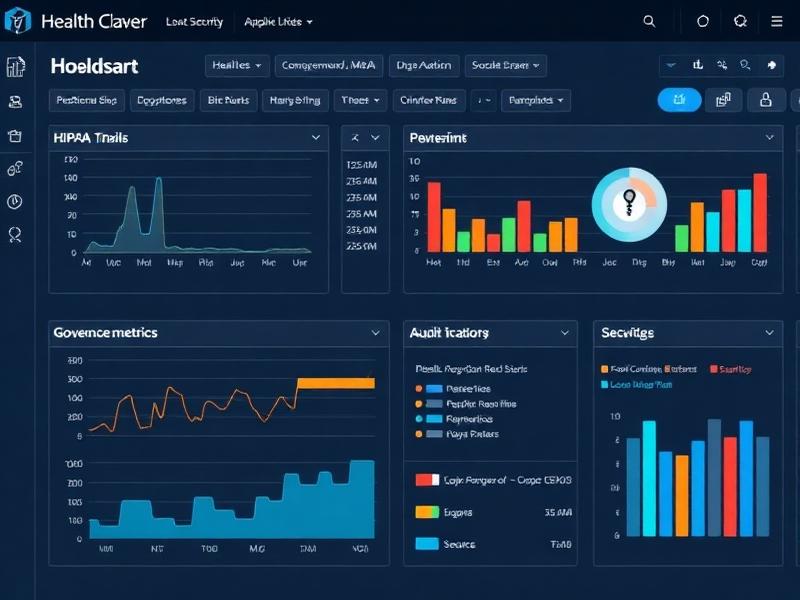Toggle the blue dot beside Reprerlice
This screenshot has width=800, height=600.
pos(419,419)
